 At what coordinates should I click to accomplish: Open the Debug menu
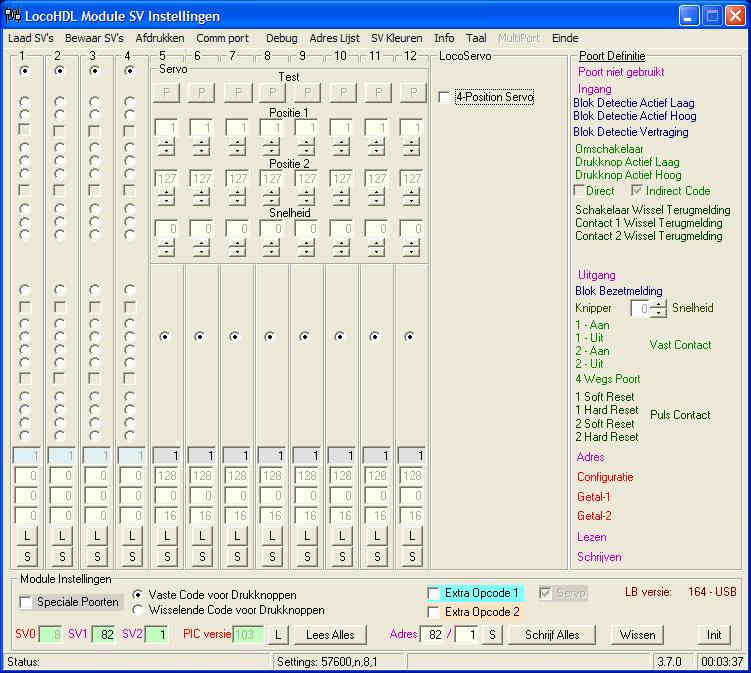pyautogui.click(x=282, y=38)
